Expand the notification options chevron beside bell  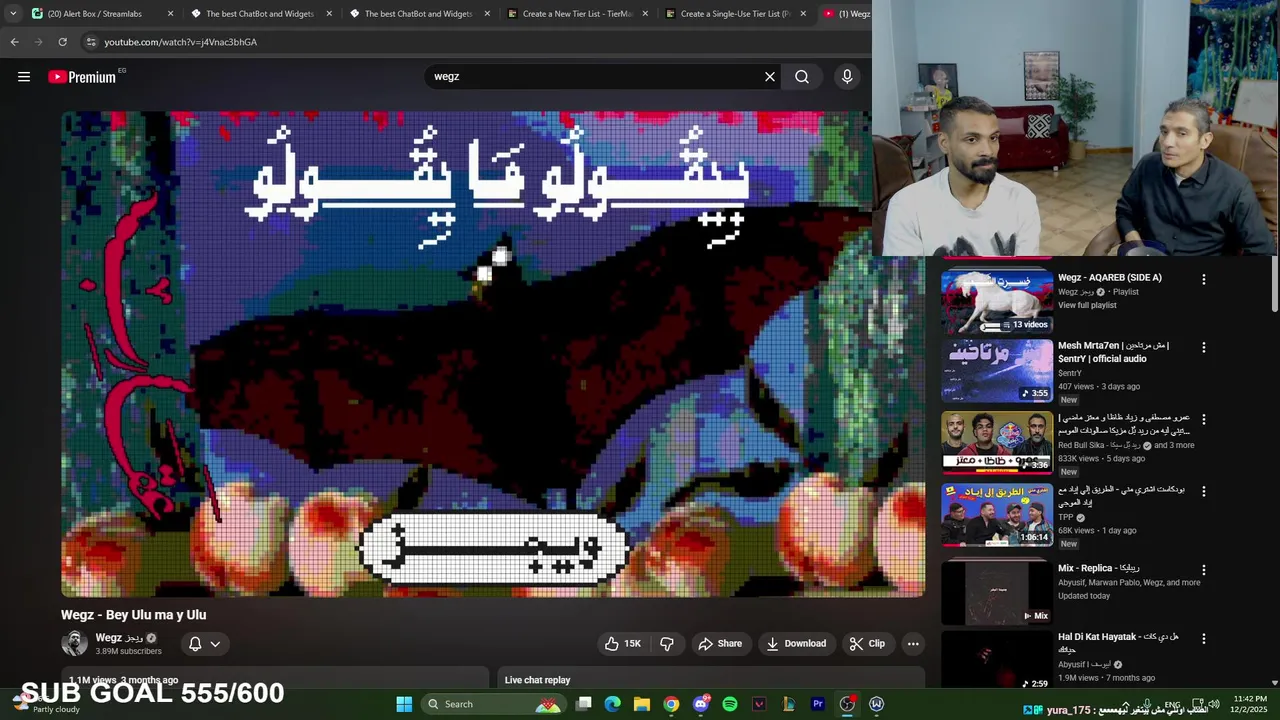pyautogui.click(x=215, y=644)
